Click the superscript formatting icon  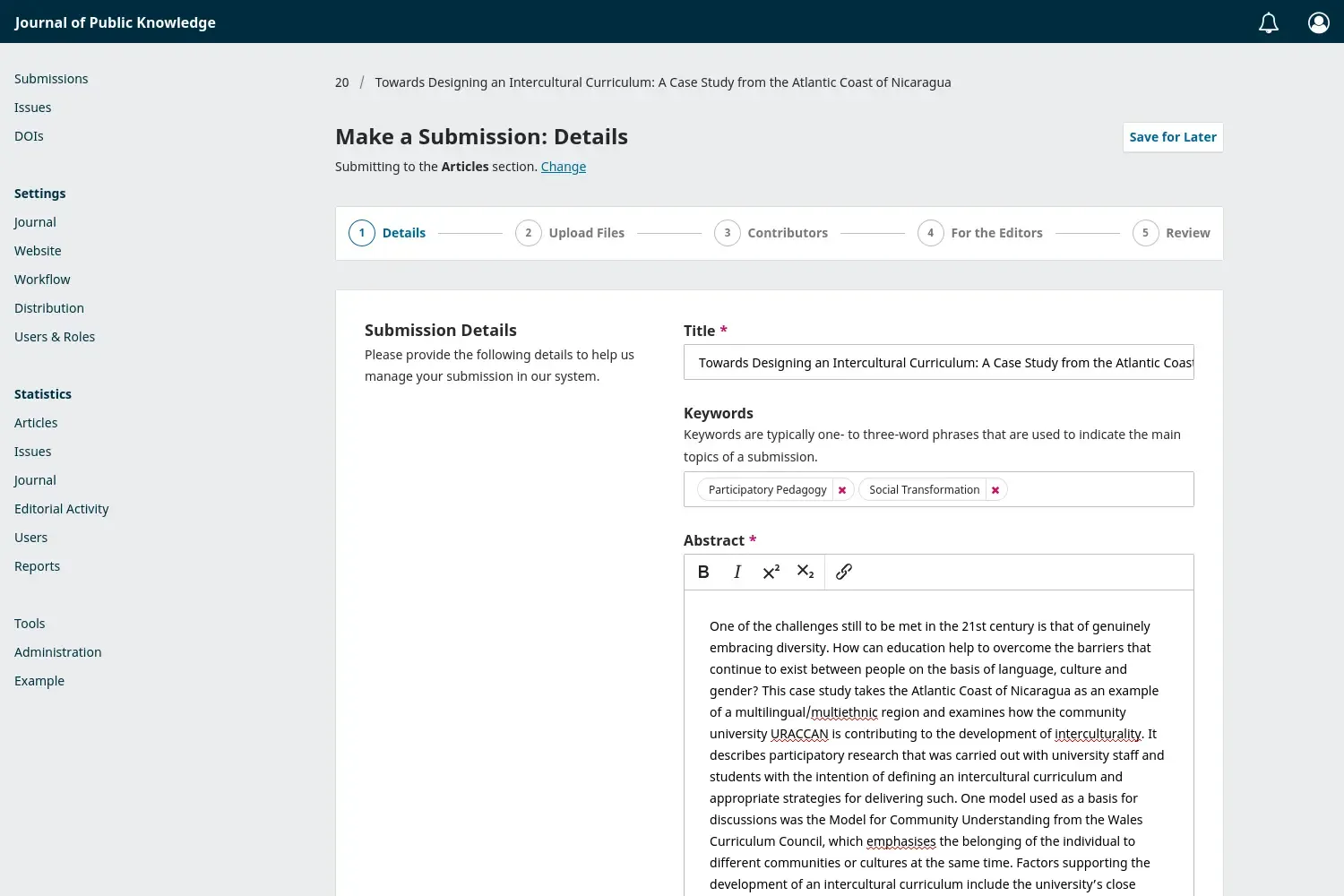point(771,572)
